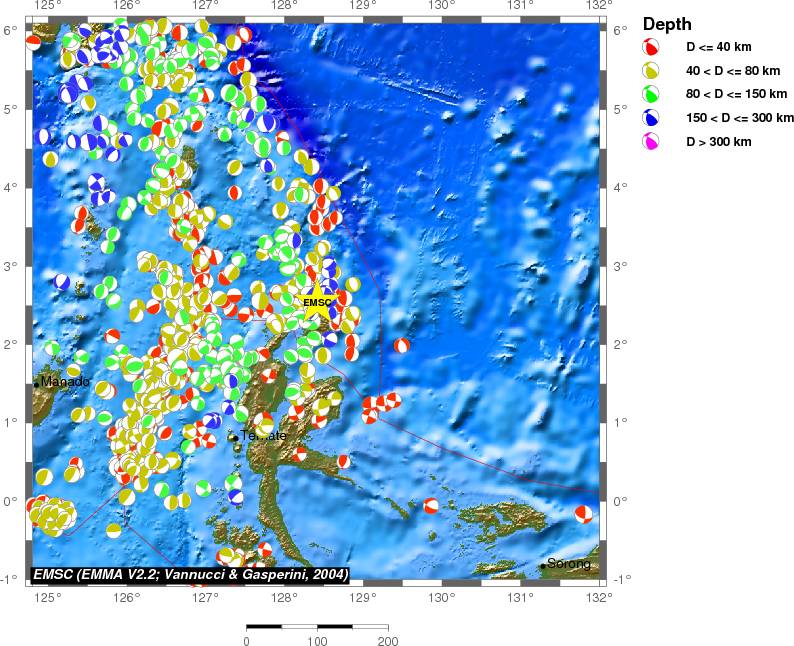Click the yellow EMSC star marker

316,303
